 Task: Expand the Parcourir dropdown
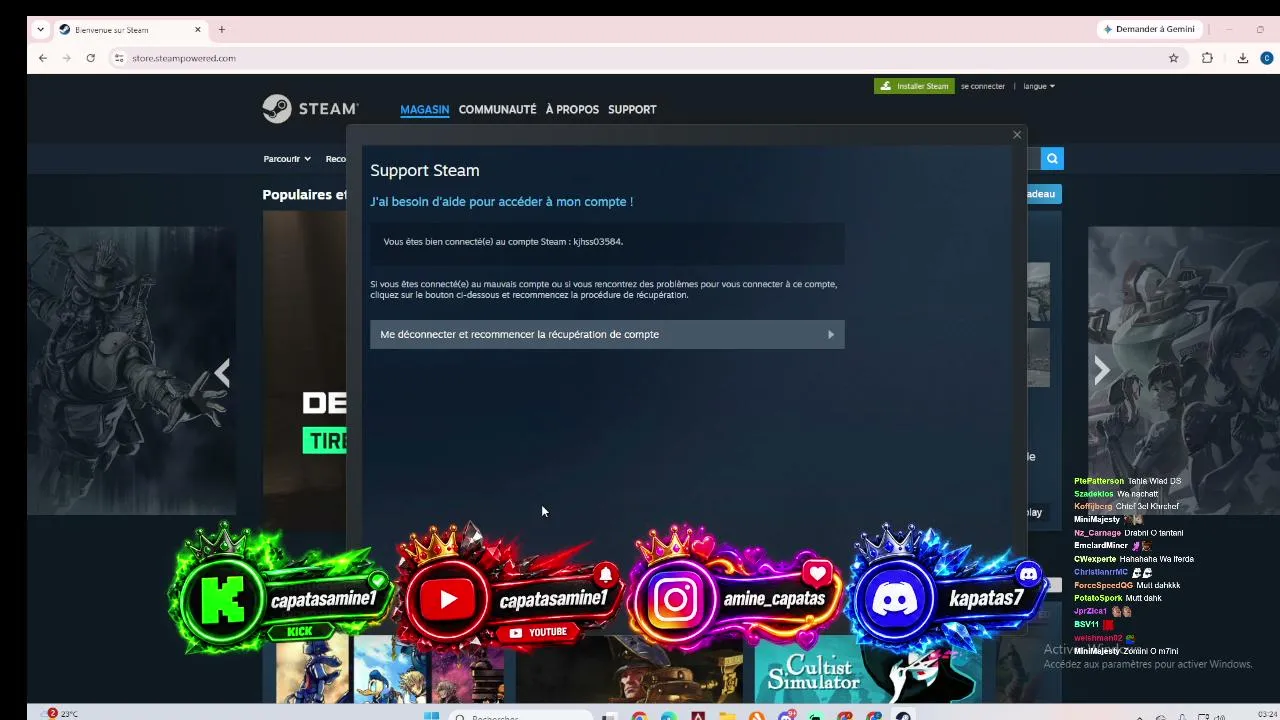point(287,159)
